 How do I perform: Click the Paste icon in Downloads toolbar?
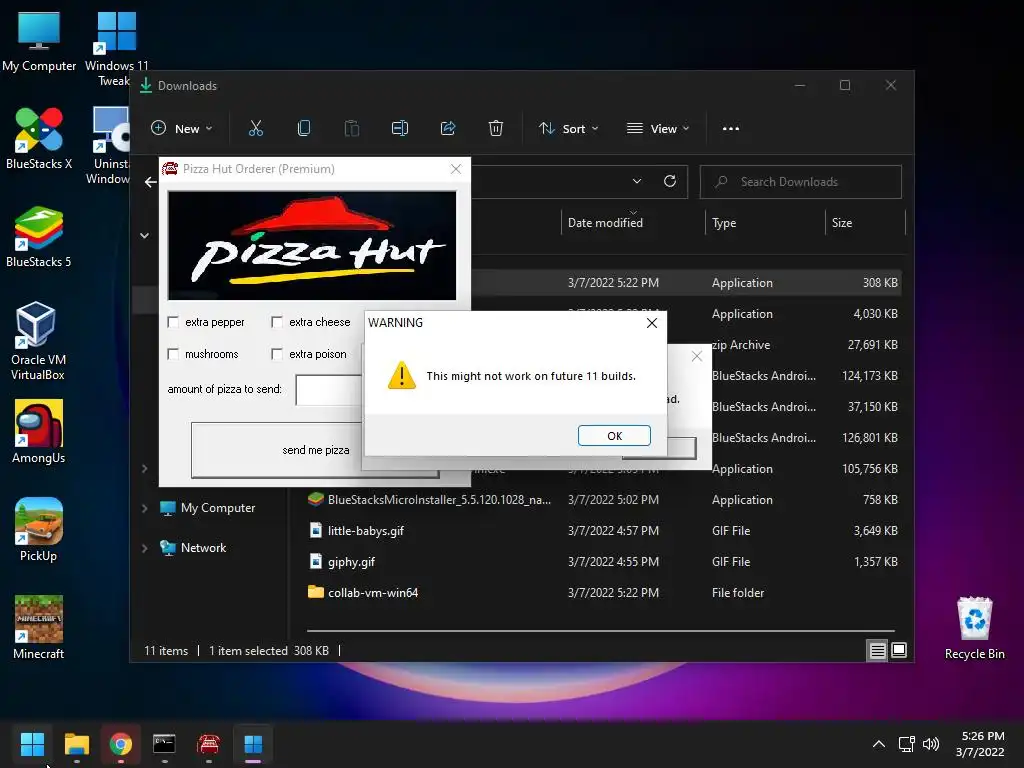click(351, 128)
